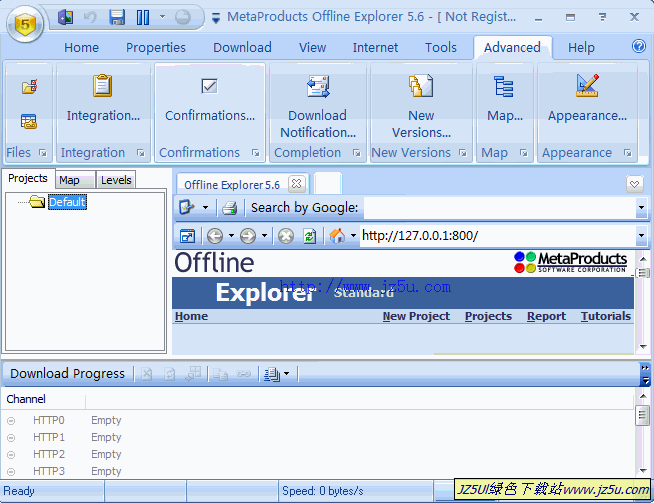Expand the Map group dialog launcher

523,153
